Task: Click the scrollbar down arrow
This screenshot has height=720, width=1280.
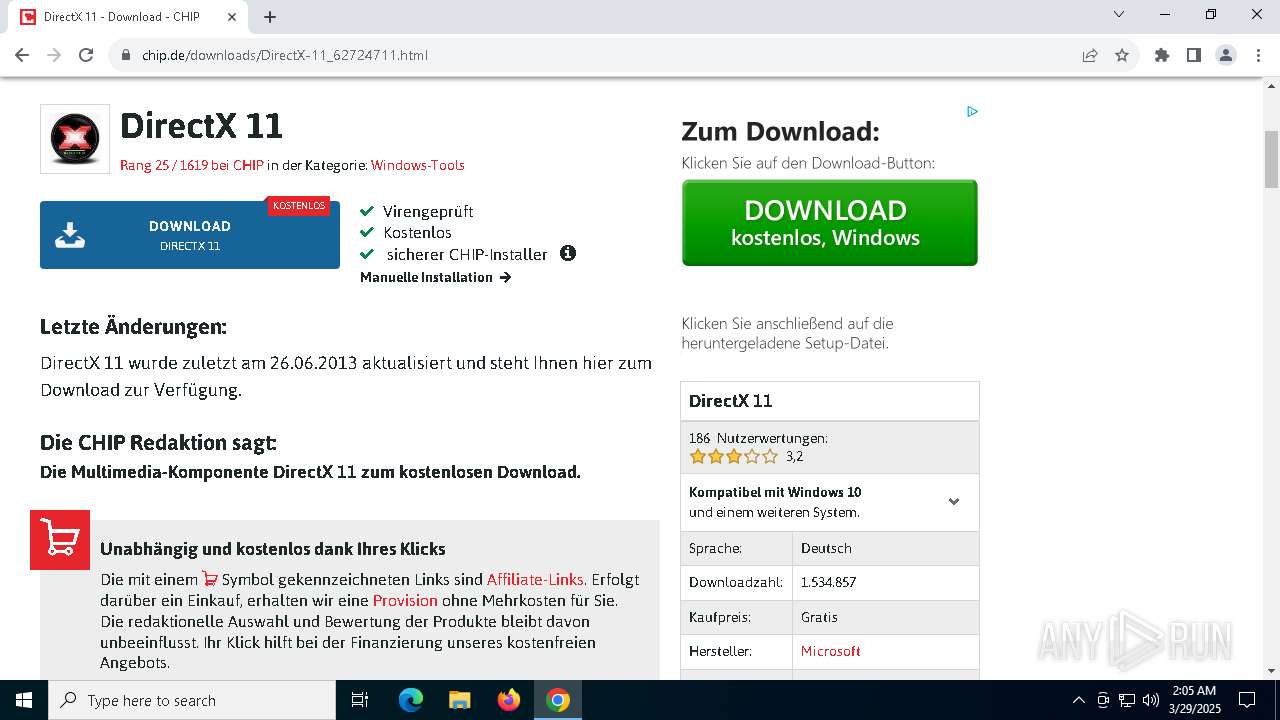Action: (1272, 671)
